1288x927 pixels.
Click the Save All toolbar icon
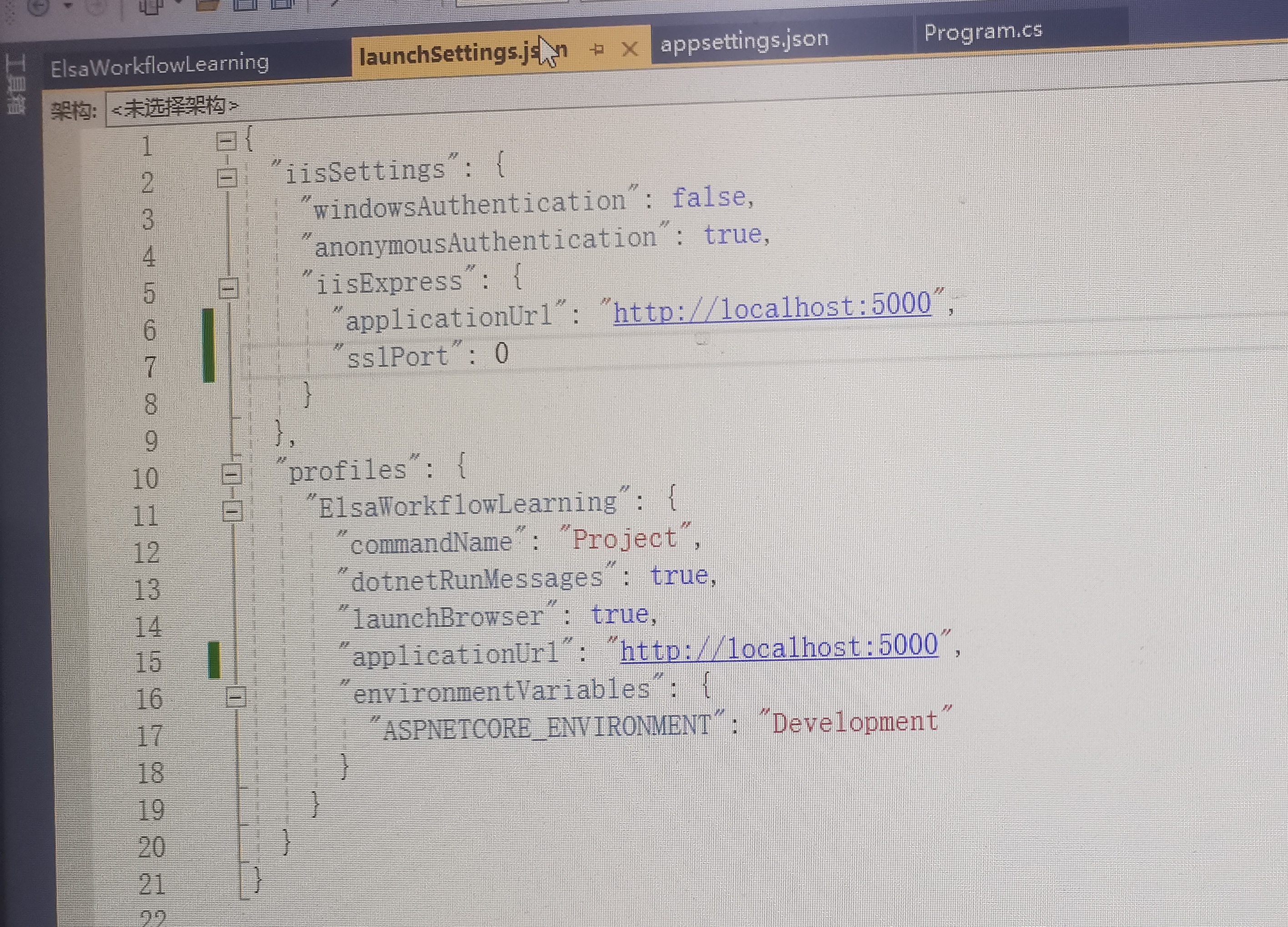click(282, 4)
